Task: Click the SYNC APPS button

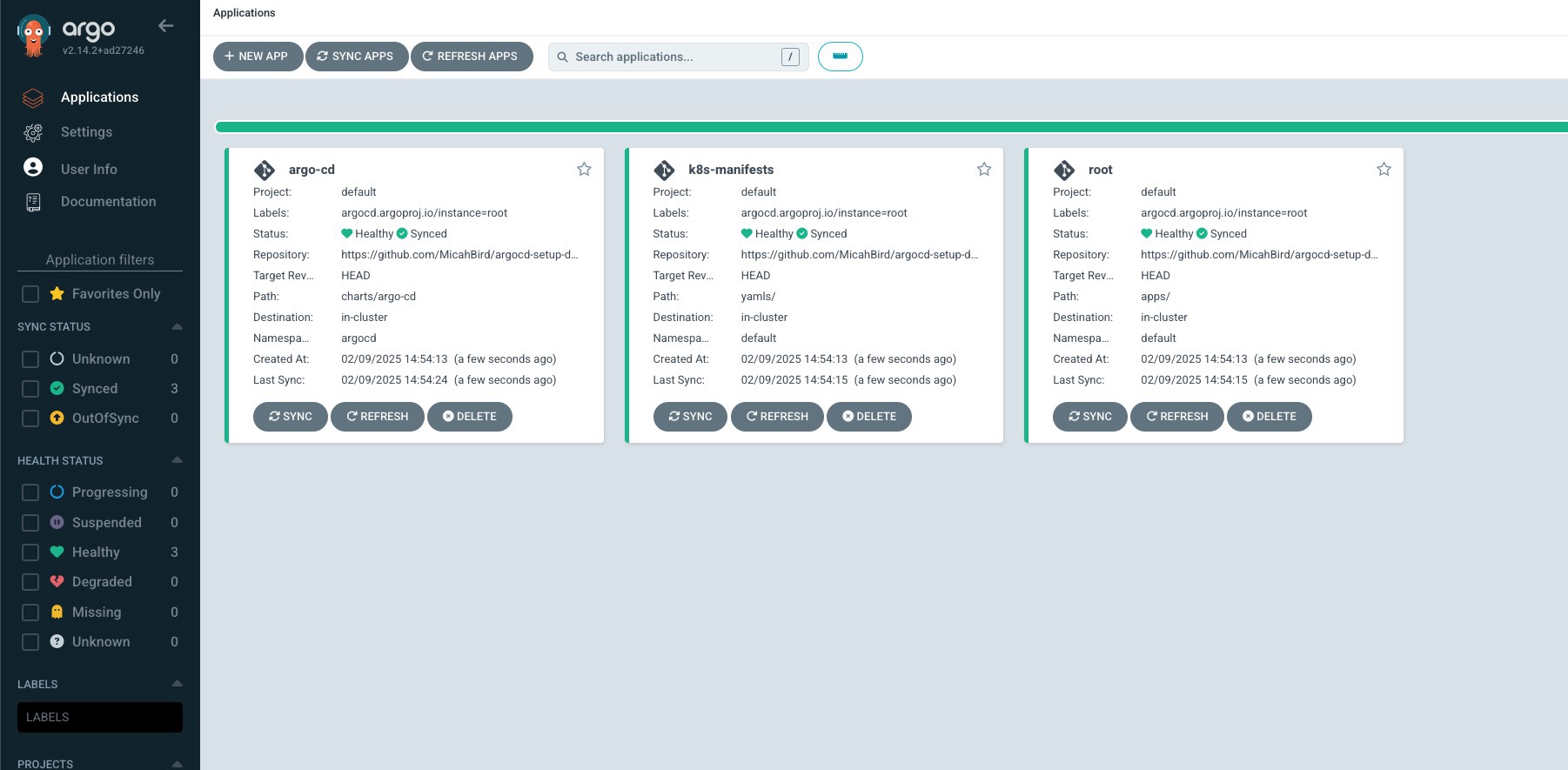Action: point(356,57)
